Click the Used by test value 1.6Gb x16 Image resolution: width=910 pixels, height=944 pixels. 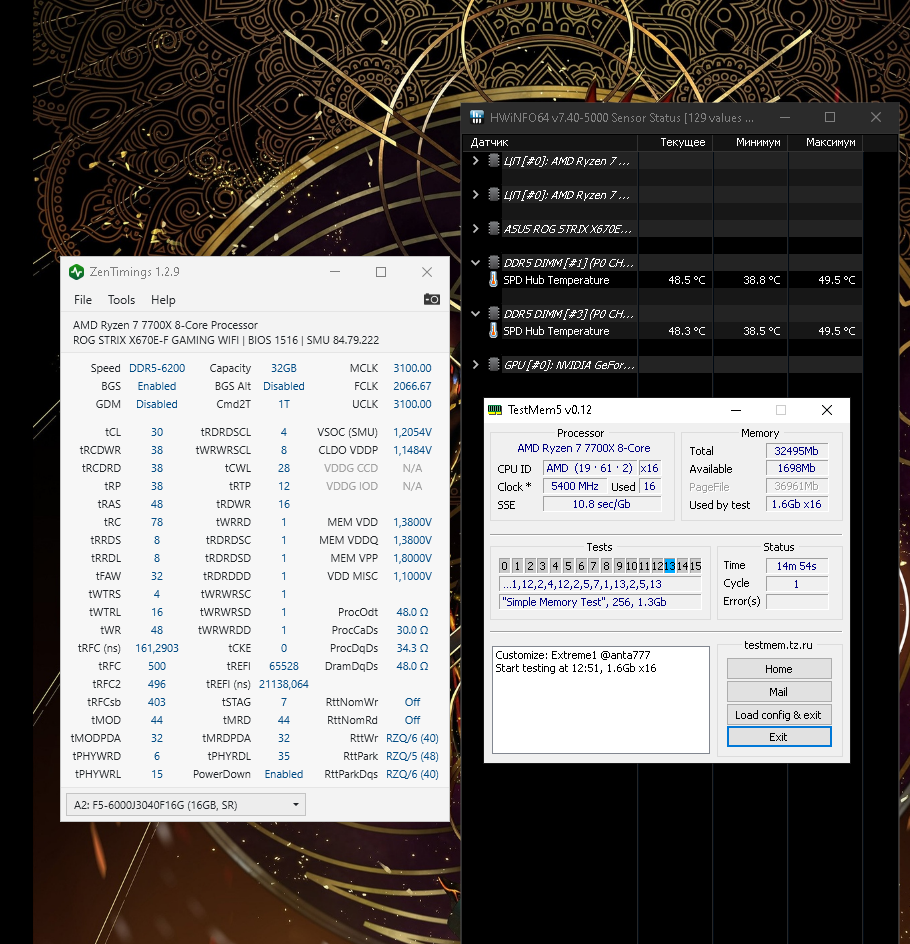click(x=796, y=504)
